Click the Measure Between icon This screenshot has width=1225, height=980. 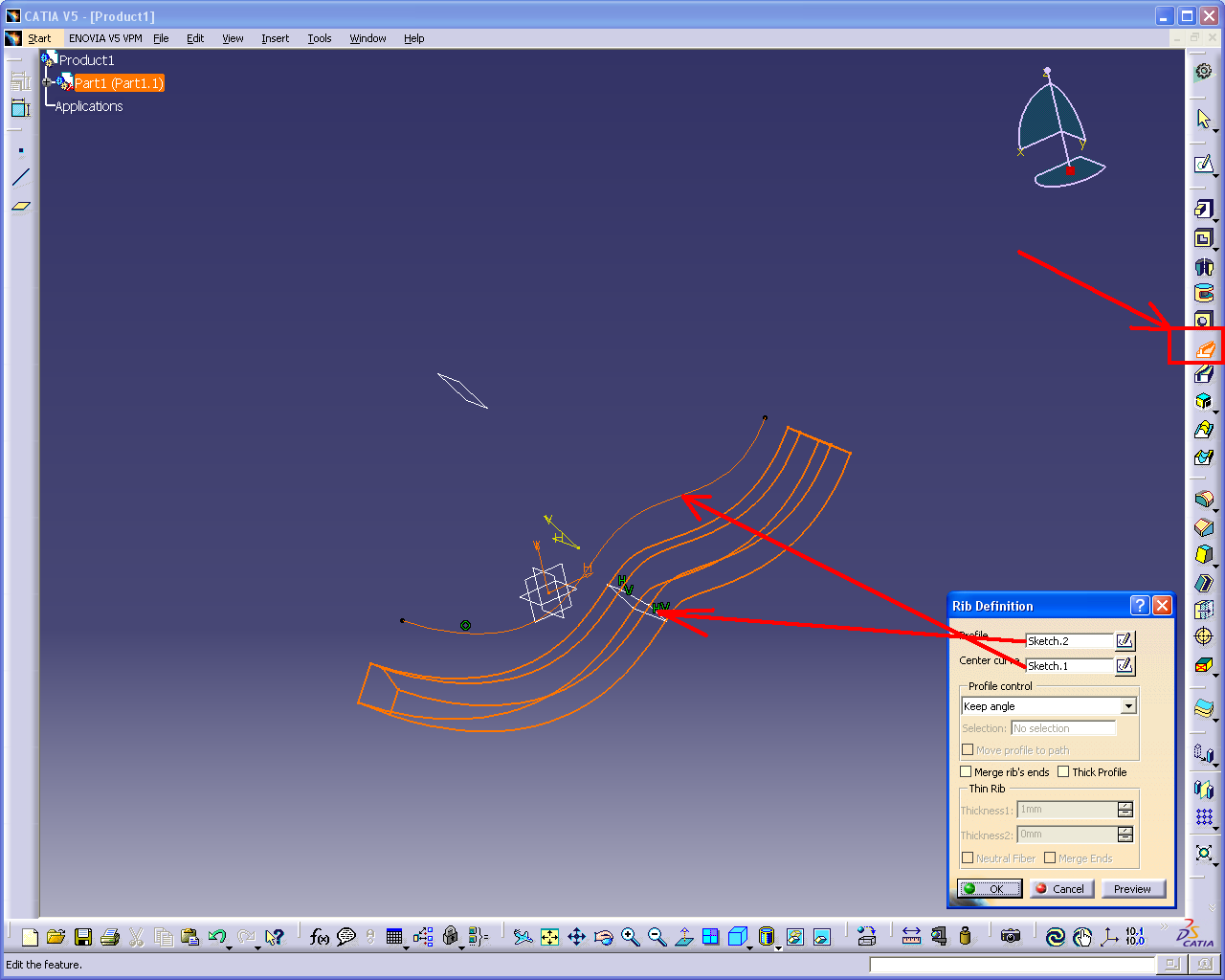pos(911,937)
